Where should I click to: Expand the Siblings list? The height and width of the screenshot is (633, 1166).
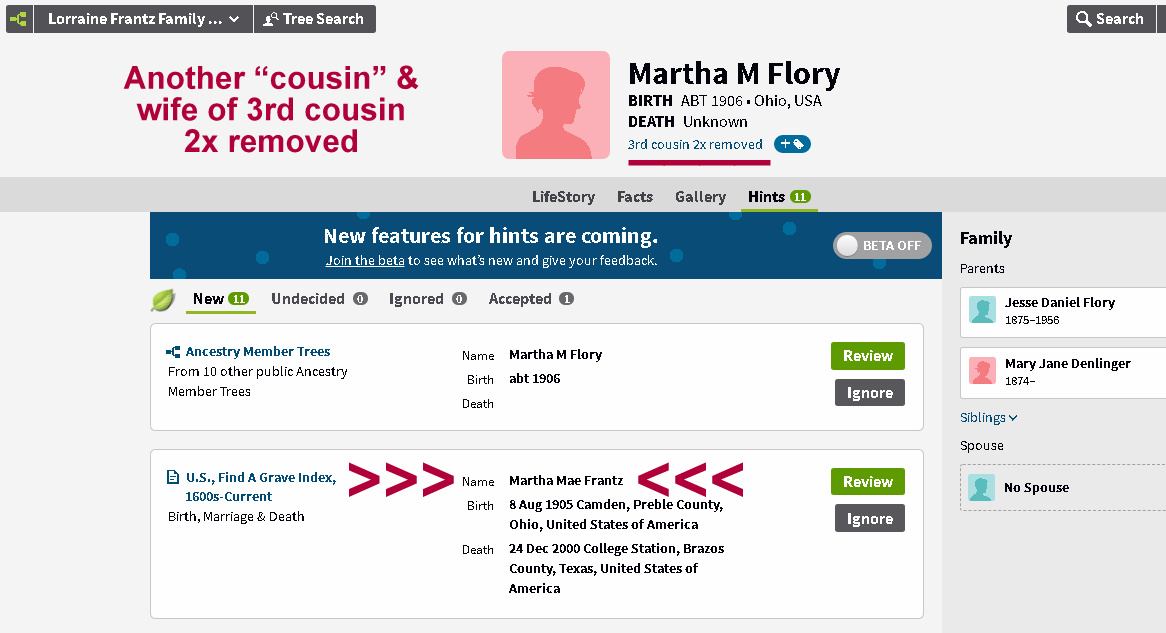point(988,418)
